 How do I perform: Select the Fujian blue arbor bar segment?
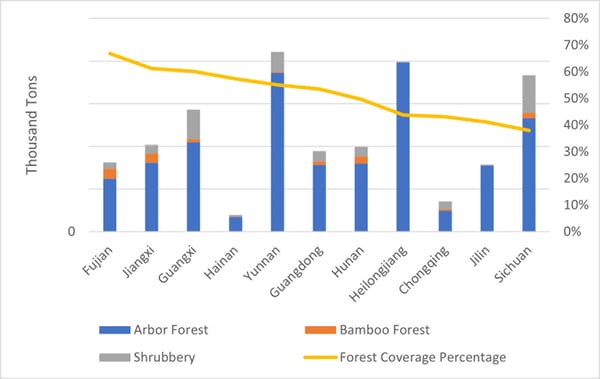pyautogui.click(x=110, y=205)
